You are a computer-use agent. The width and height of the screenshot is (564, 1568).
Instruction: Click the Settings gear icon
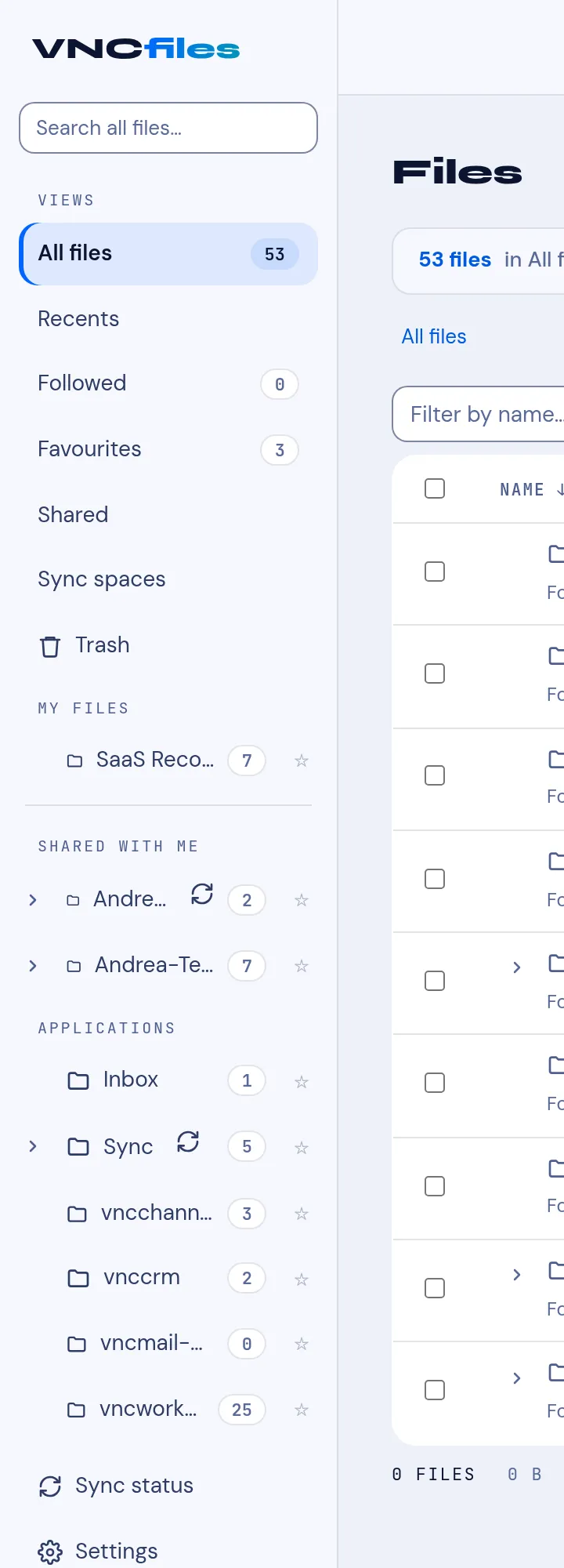50,1552
